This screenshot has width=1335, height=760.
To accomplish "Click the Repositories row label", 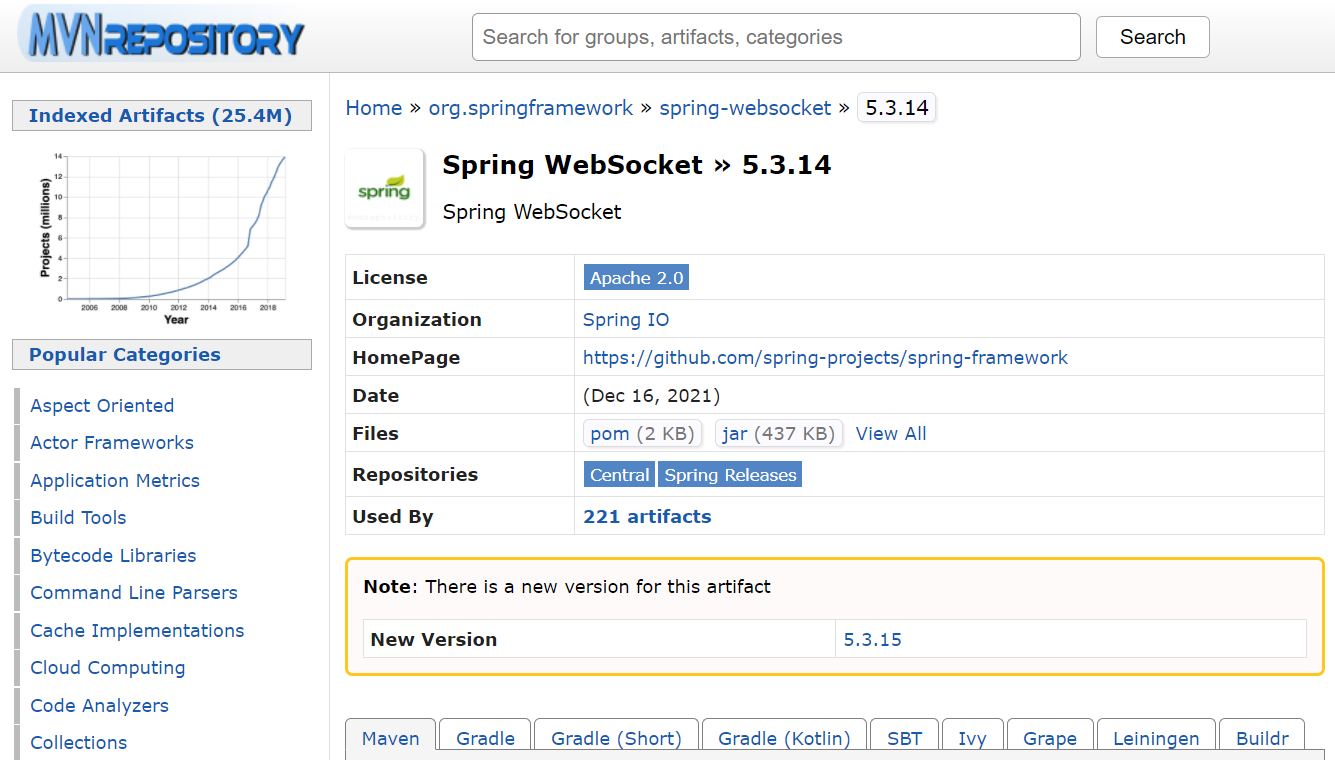I will pyautogui.click(x=415, y=475).
